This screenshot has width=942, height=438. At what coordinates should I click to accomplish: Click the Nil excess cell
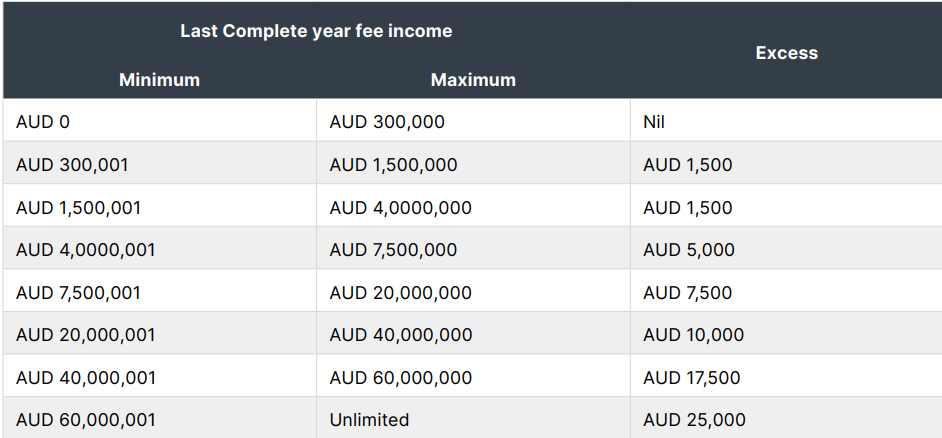[x=654, y=122]
